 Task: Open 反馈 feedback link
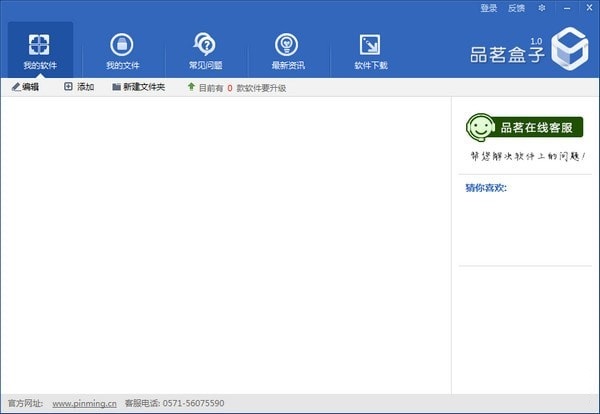pos(516,8)
